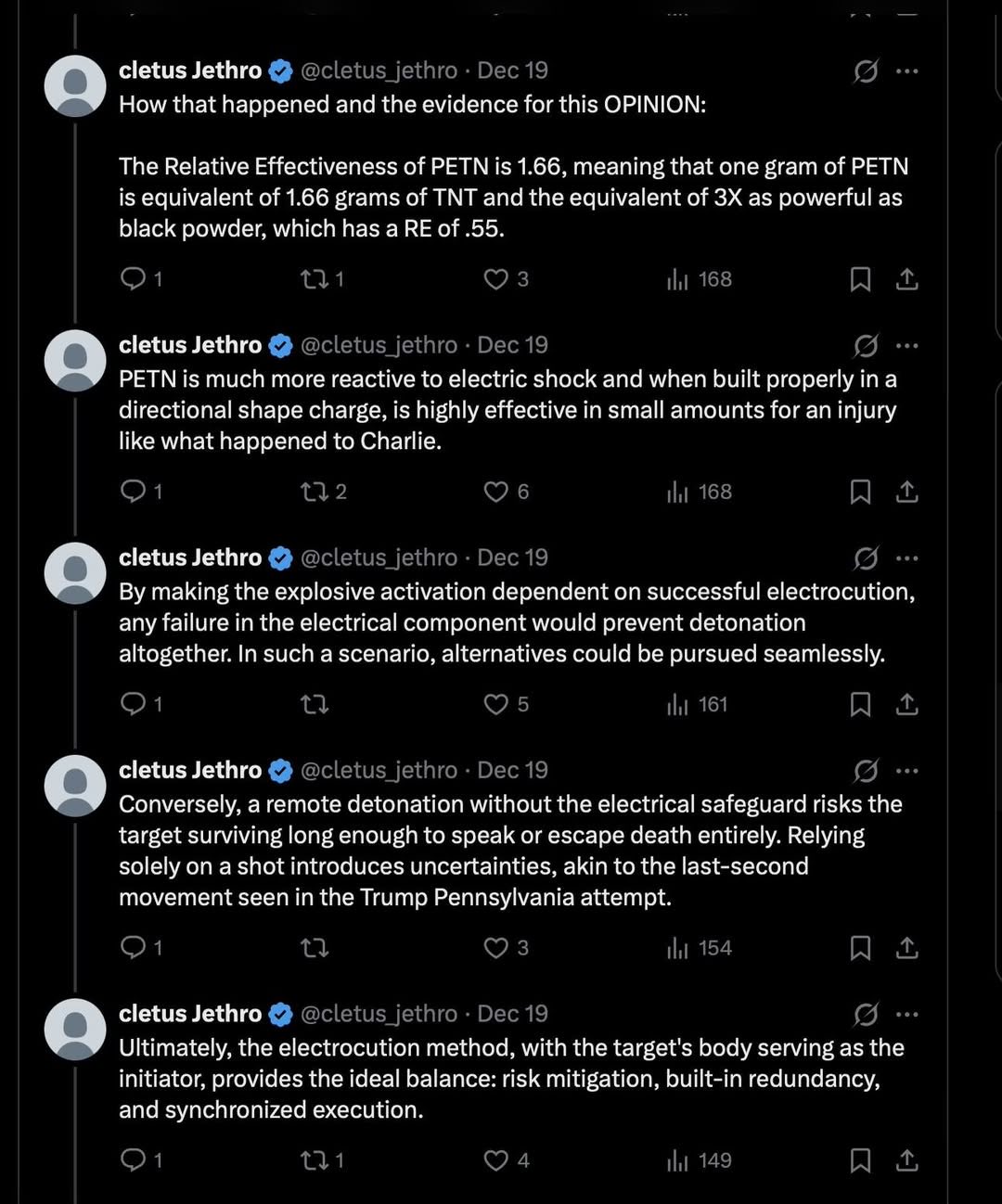Reply to the PETN Relative Effectiveness tweet
This screenshot has width=1002, height=1204.
142,278
